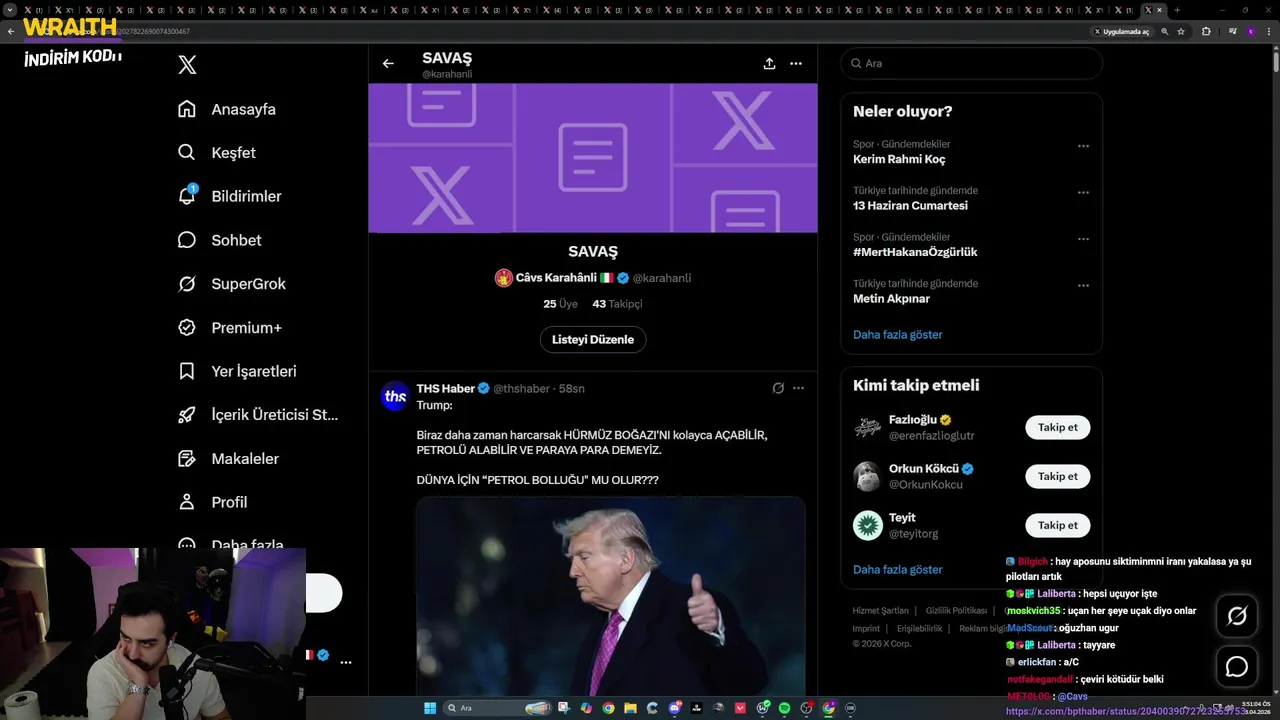Click Chrome back navigation arrow
1280x720 pixels.
(11, 32)
